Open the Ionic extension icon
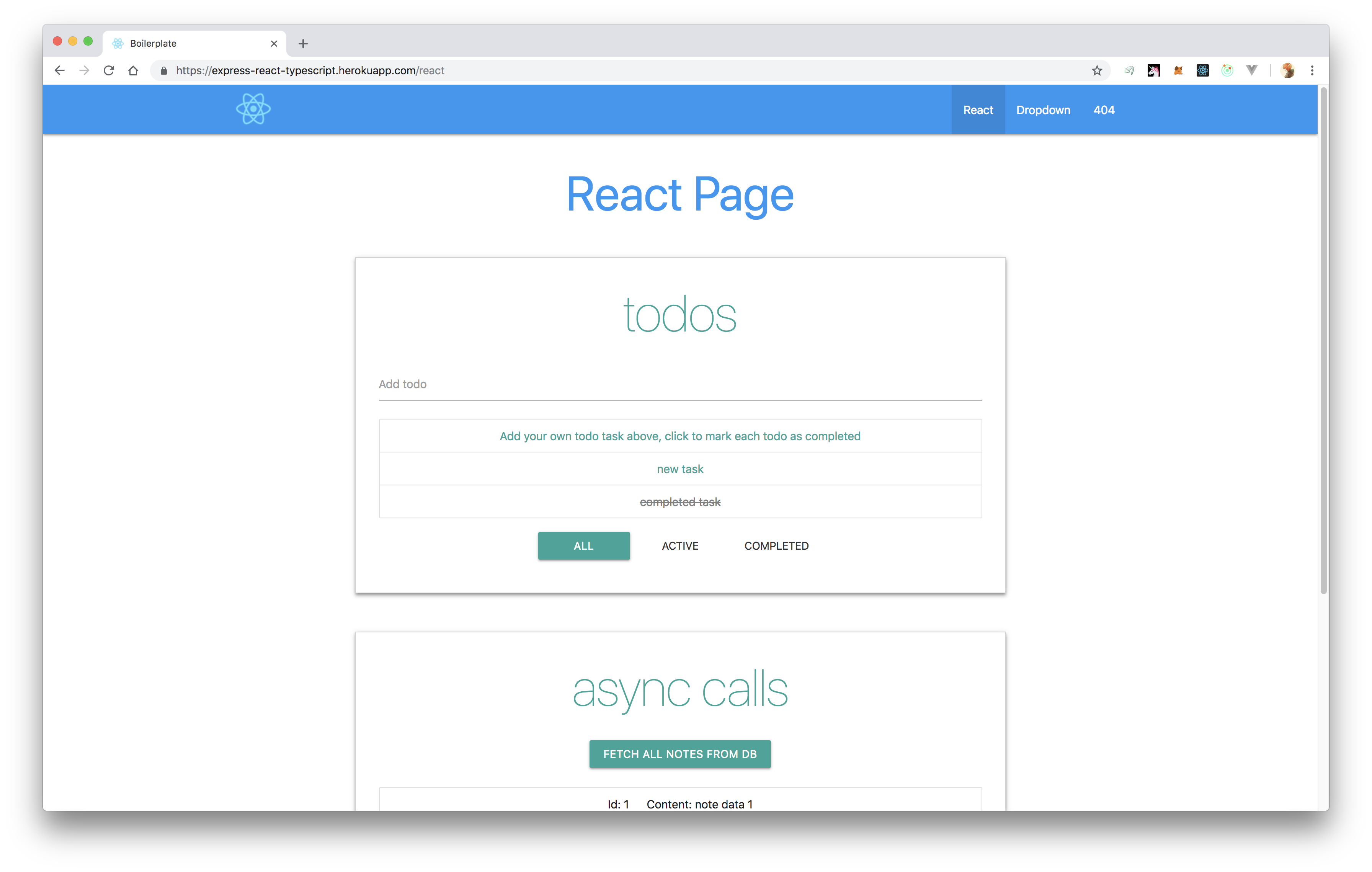Screen dimensions: 1372x872 click(x=1227, y=70)
